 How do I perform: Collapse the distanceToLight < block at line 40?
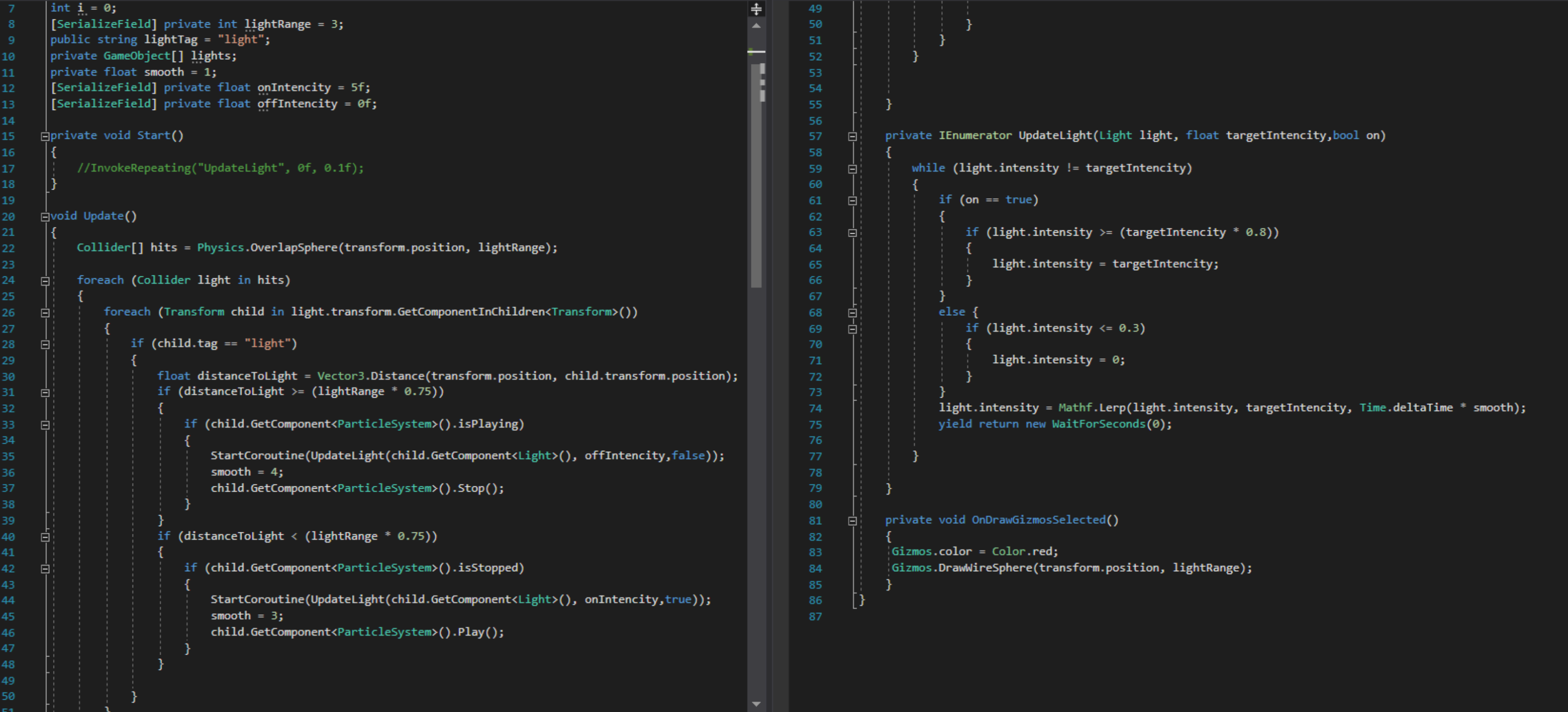tap(45, 537)
